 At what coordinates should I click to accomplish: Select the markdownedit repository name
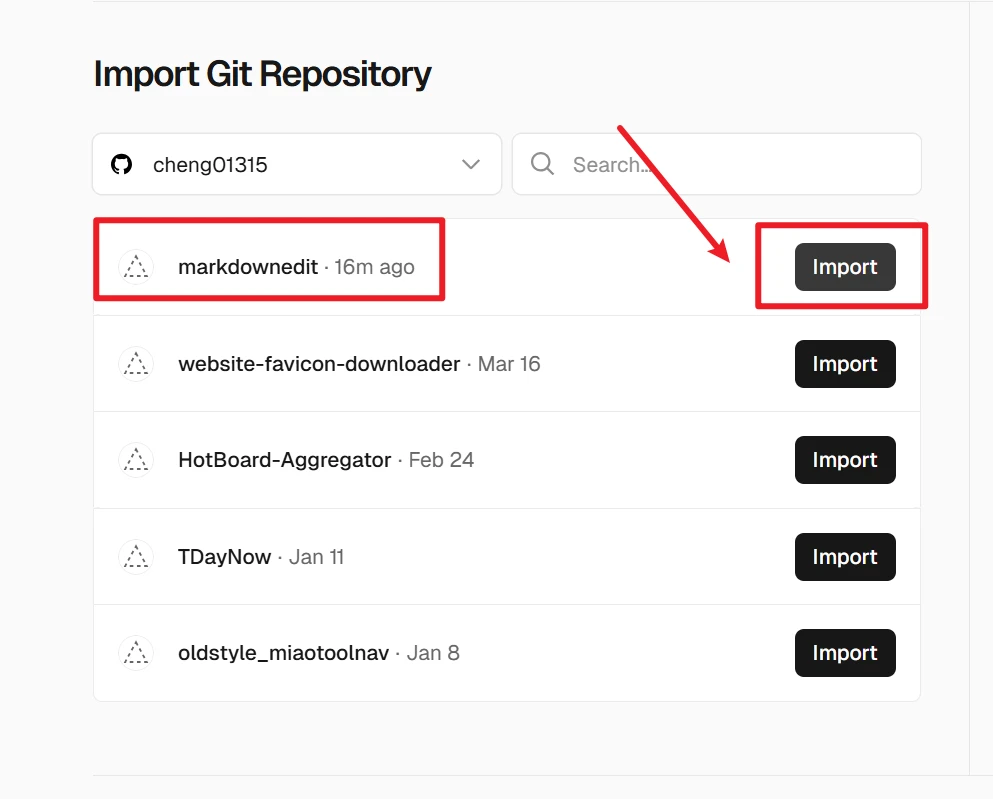(247, 267)
